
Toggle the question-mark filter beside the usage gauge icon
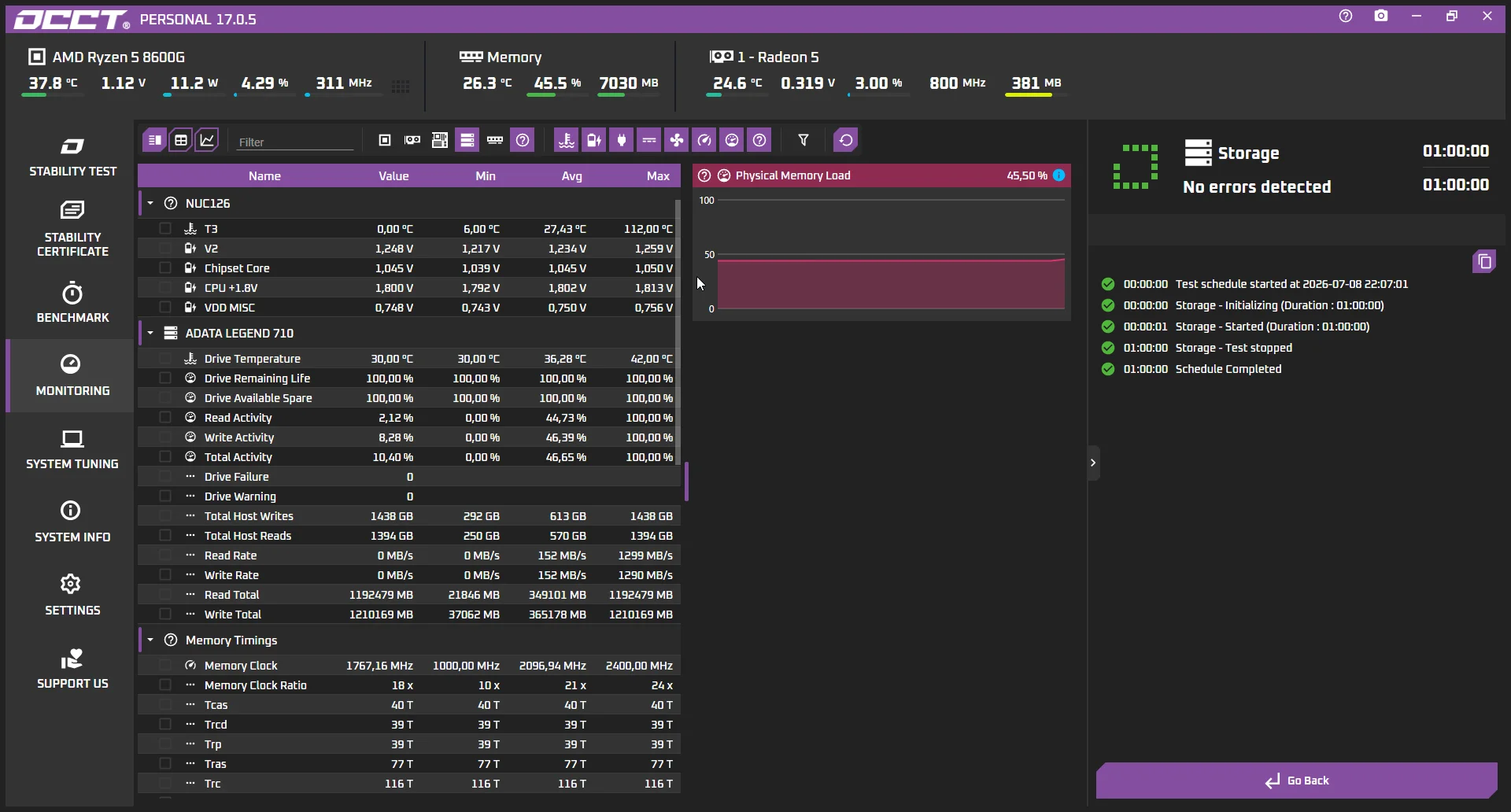tap(759, 140)
